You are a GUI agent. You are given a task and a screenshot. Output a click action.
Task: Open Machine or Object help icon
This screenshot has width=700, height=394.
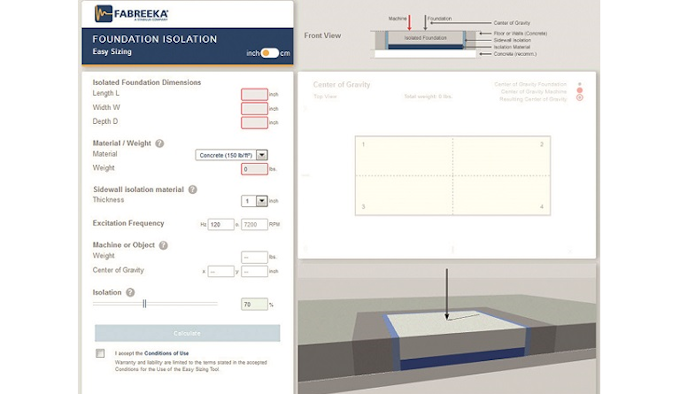point(163,245)
